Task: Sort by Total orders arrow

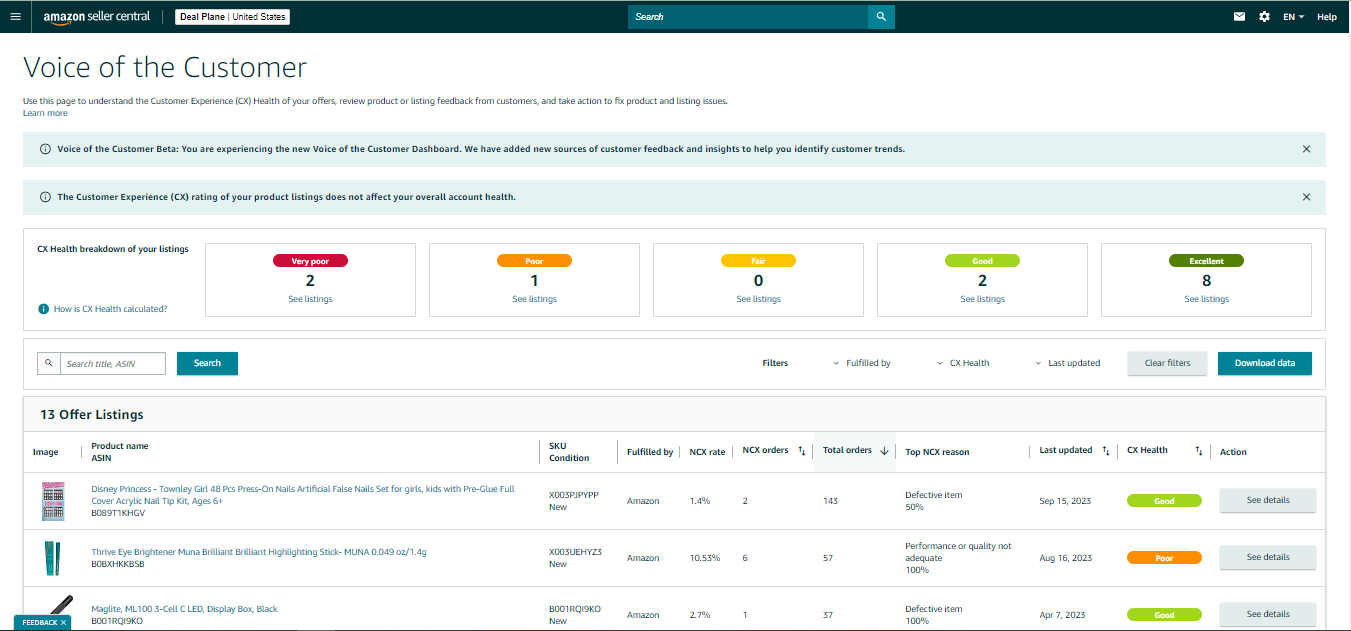Action: (x=884, y=451)
